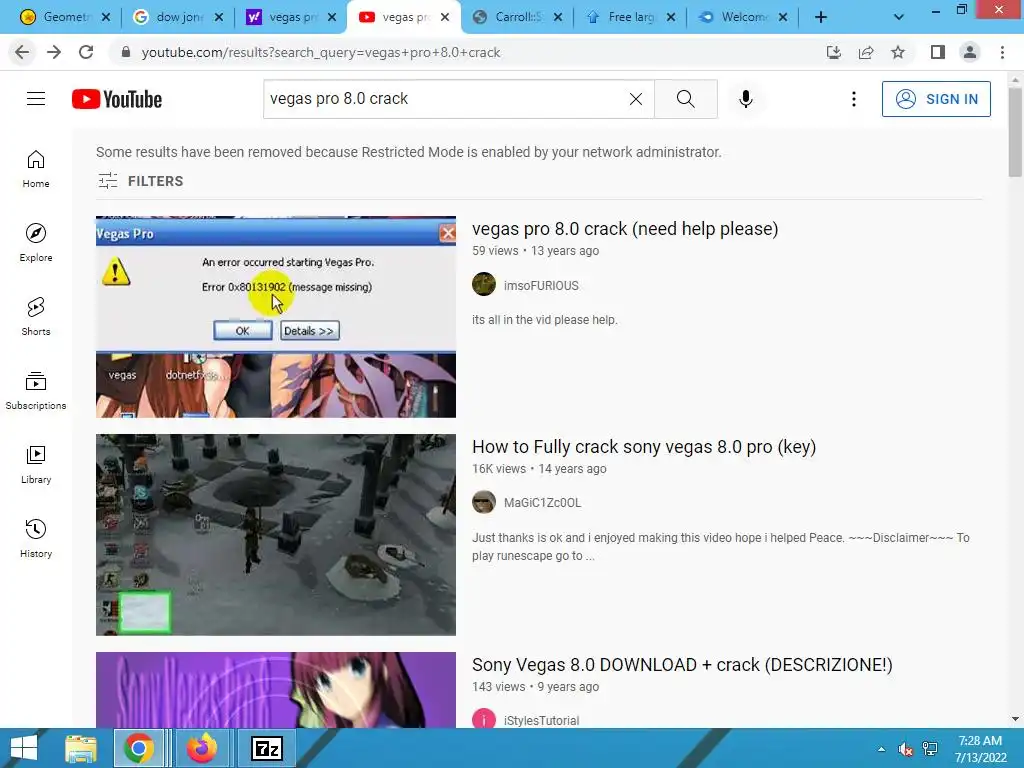The width and height of the screenshot is (1024, 768).
Task: Open History in sidebar
Action: (36, 538)
